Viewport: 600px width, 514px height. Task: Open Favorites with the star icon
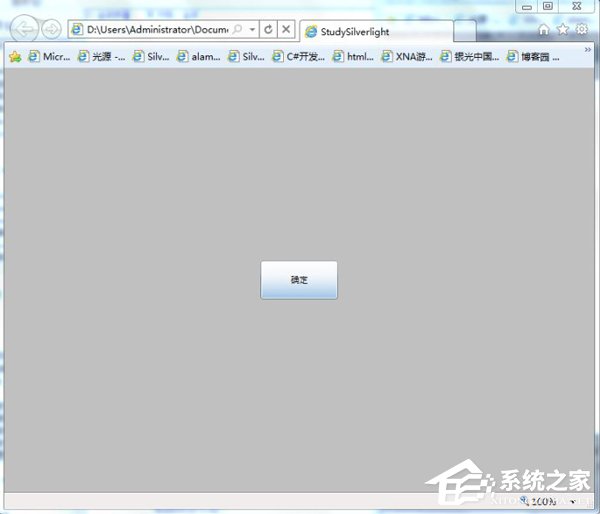[563, 29]
